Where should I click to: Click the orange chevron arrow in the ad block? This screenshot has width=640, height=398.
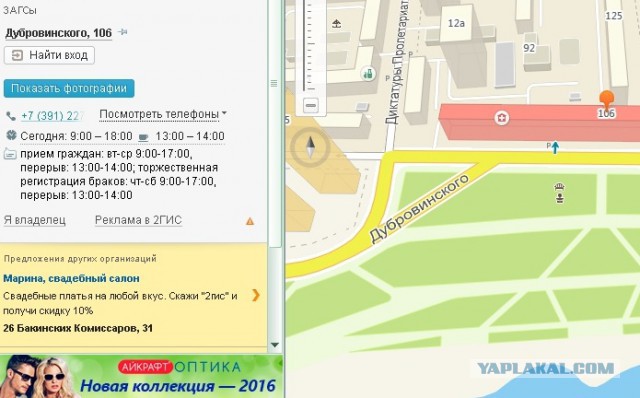click(x=256, y=295)
